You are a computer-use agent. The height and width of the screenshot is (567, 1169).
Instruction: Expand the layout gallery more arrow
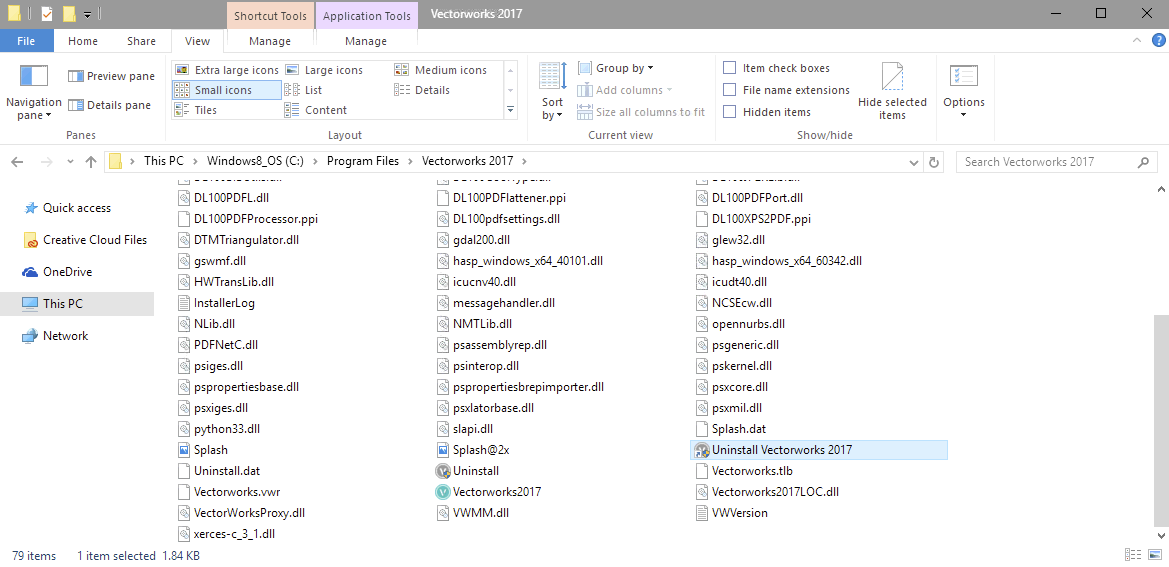point(510,110)
